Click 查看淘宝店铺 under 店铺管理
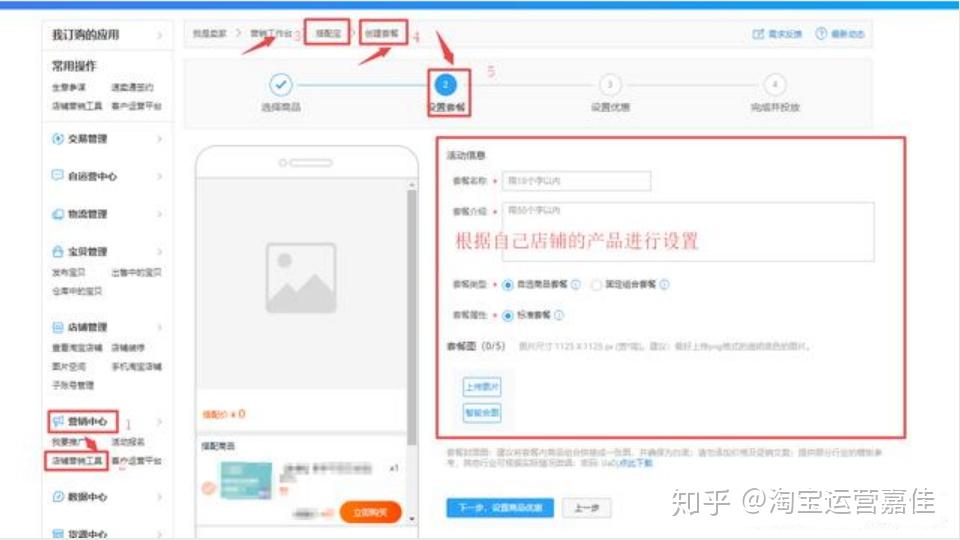This screenshot has width=960, height=540. coord(77,348)
